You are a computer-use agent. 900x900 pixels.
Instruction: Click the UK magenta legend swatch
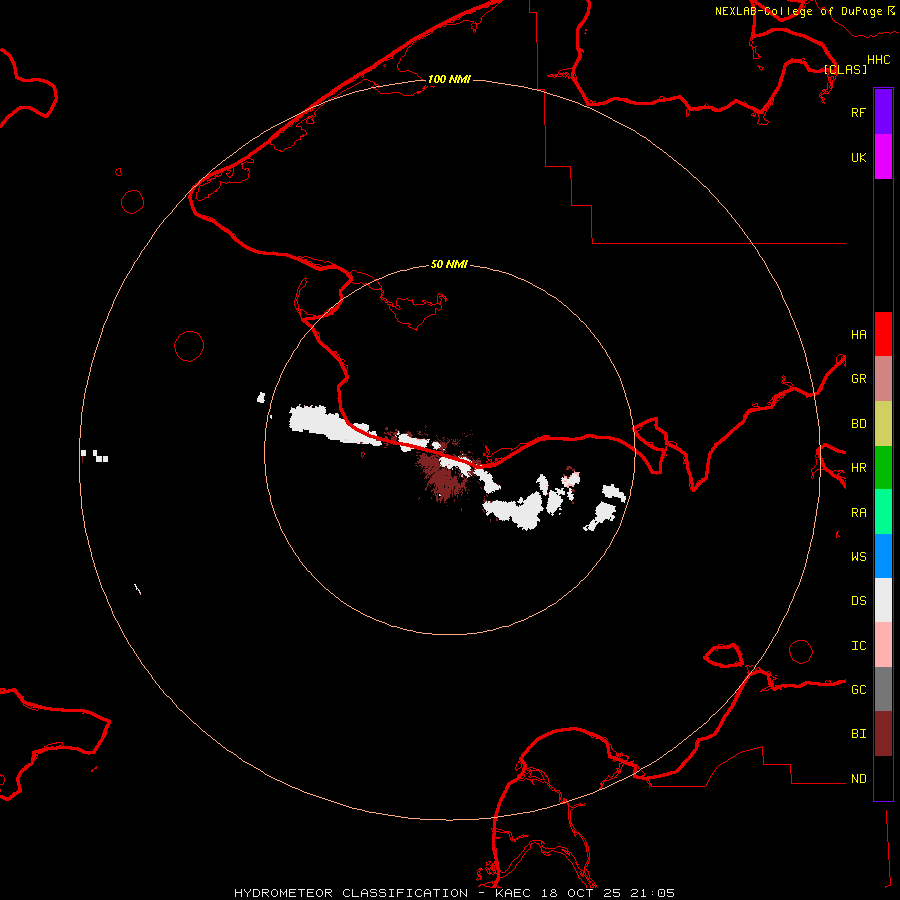(x=883, y=157)
